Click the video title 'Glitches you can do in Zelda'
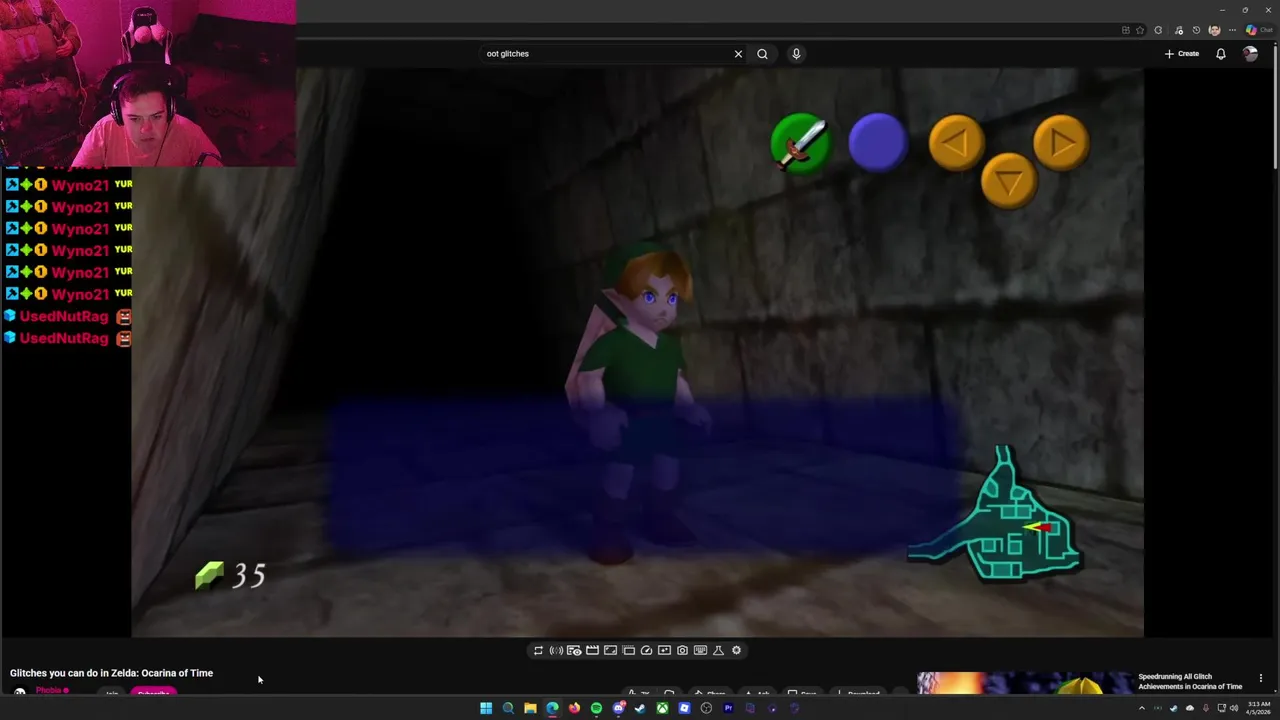The height and width of the screenshot is (720, 1280). [x=111, y=673]
